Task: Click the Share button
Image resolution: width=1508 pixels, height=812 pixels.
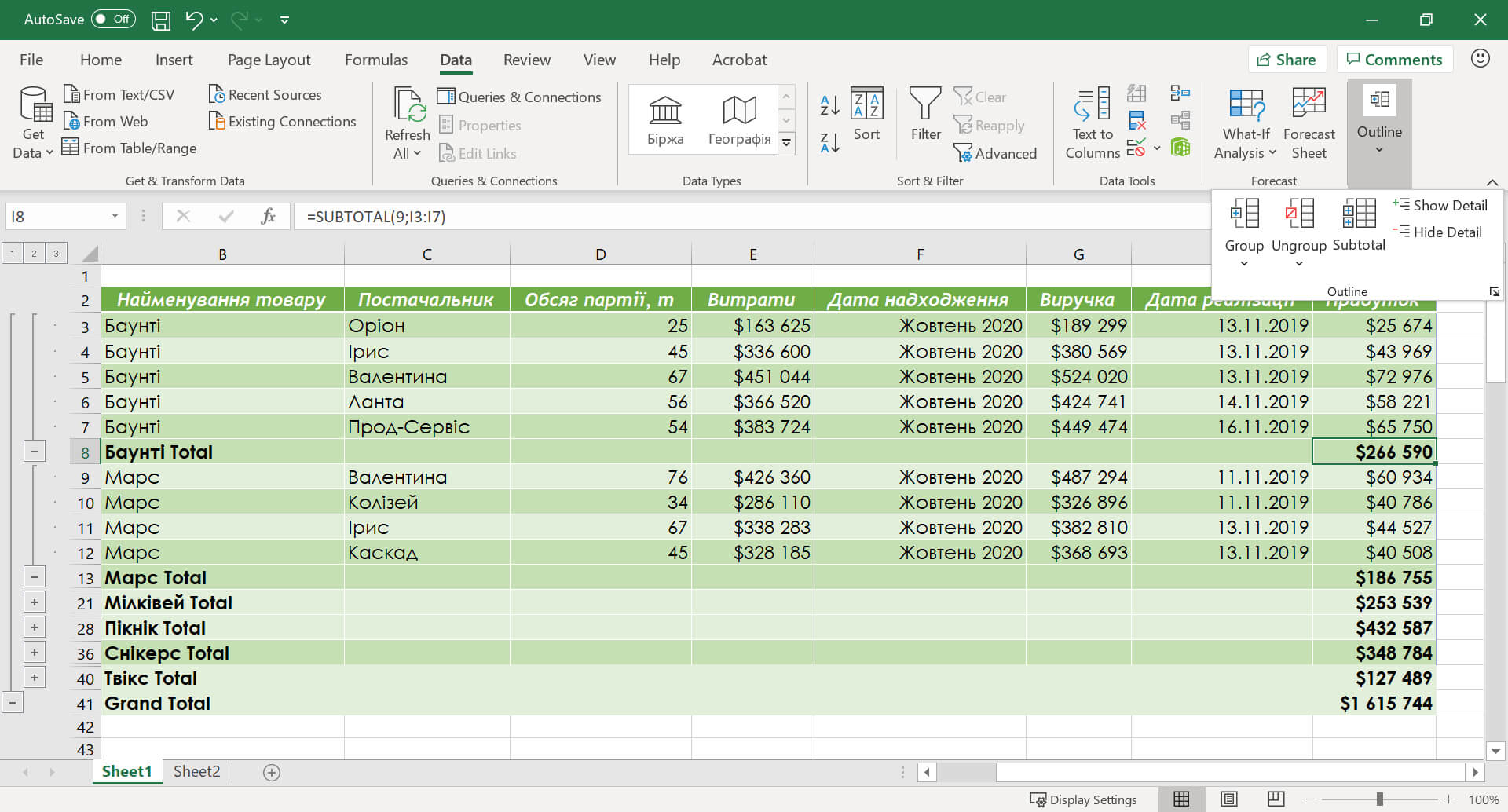Action: pos(1287,60)
